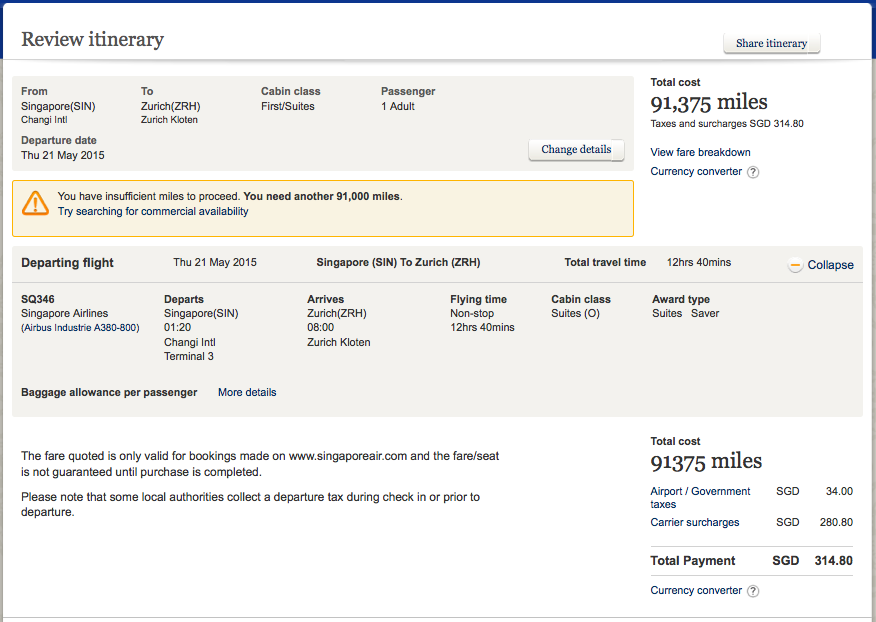The width and height of the screenshot is (876, 622).
Task: Click the Baggage allowance per passenger label
Action: 109,392
